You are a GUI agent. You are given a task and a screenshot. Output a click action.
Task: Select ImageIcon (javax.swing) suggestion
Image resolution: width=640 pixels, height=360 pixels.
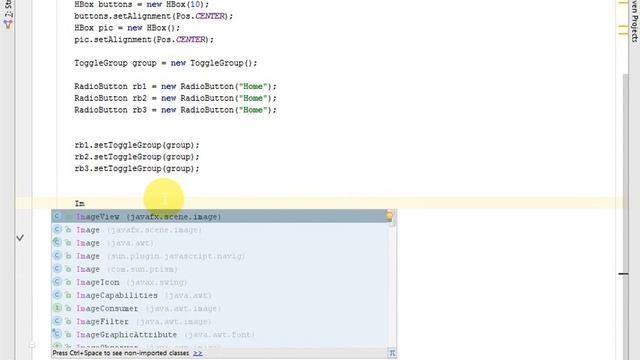pyautogui.click(x=220, y=282)
